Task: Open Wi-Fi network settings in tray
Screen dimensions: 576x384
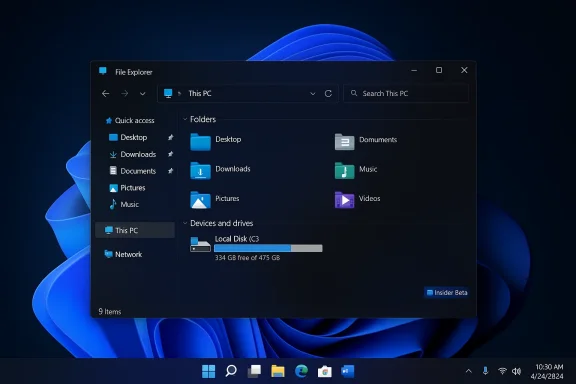Action: tap(502, 371)
